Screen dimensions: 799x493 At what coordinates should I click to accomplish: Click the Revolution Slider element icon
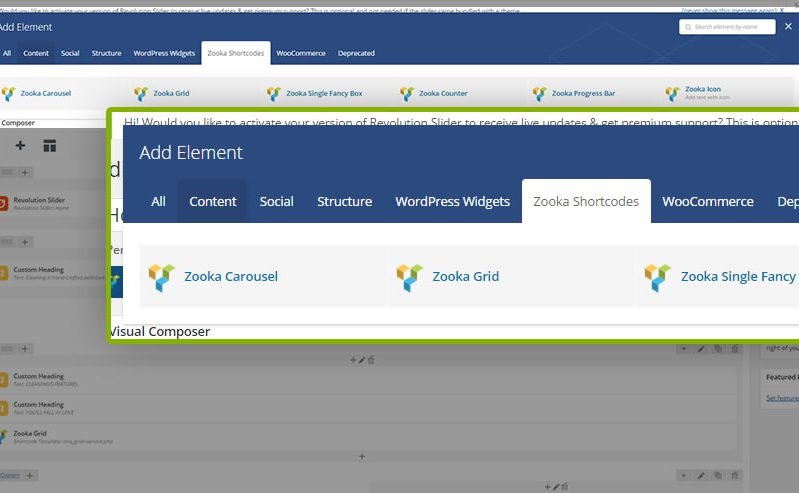[x=3, y=203]
